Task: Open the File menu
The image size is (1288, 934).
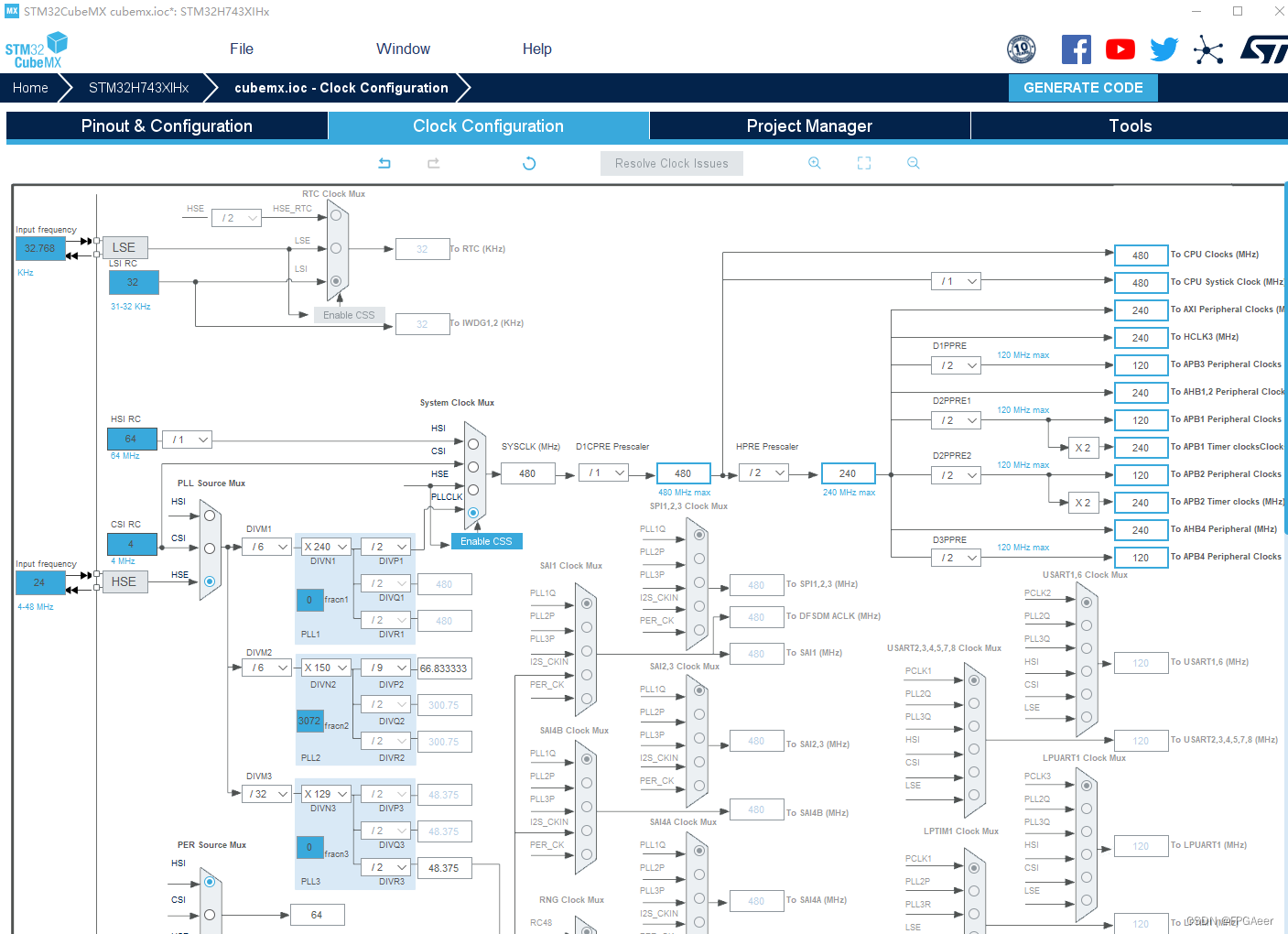Action: [242, 49]
